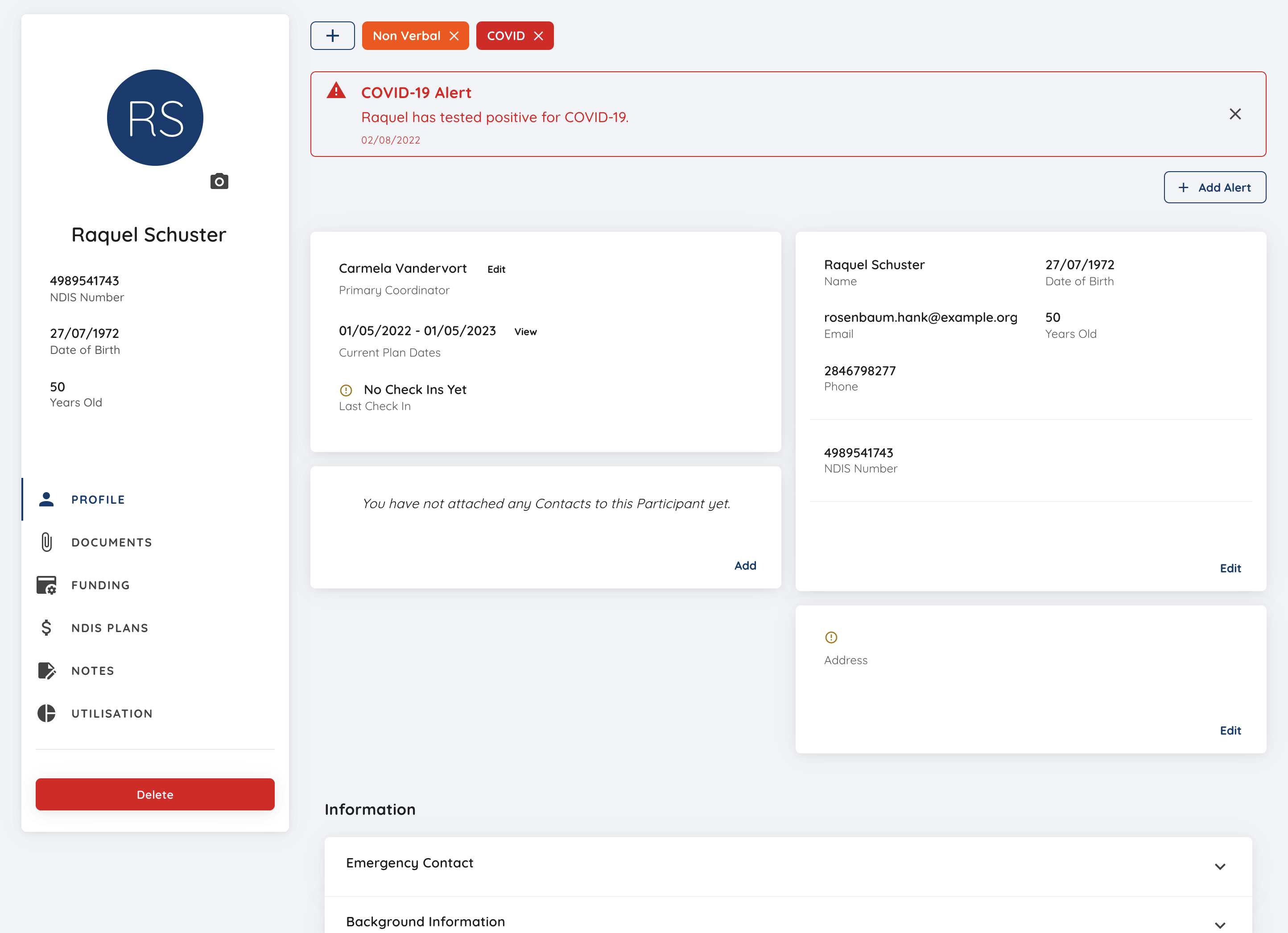Click the Last Check In warning icon

tap(346, 390)
